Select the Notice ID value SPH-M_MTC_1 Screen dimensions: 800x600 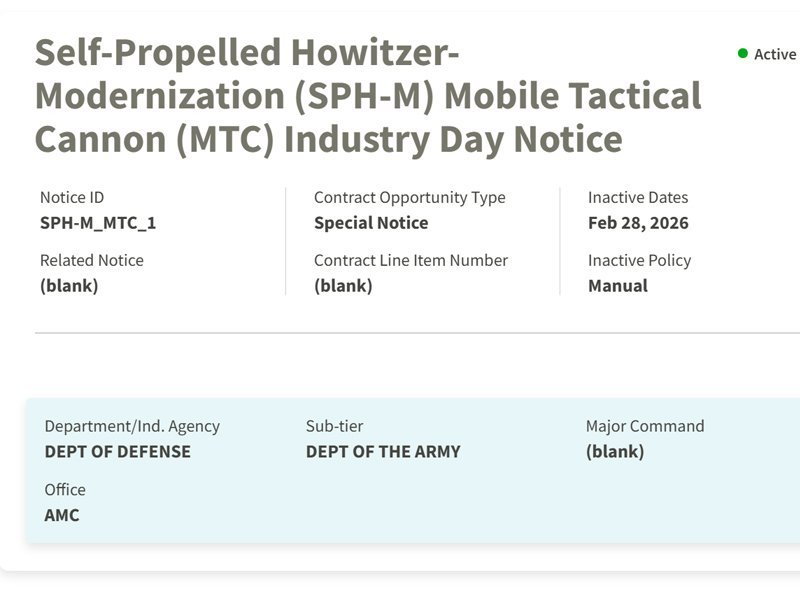pyautogui.click(x=98, y=223)
